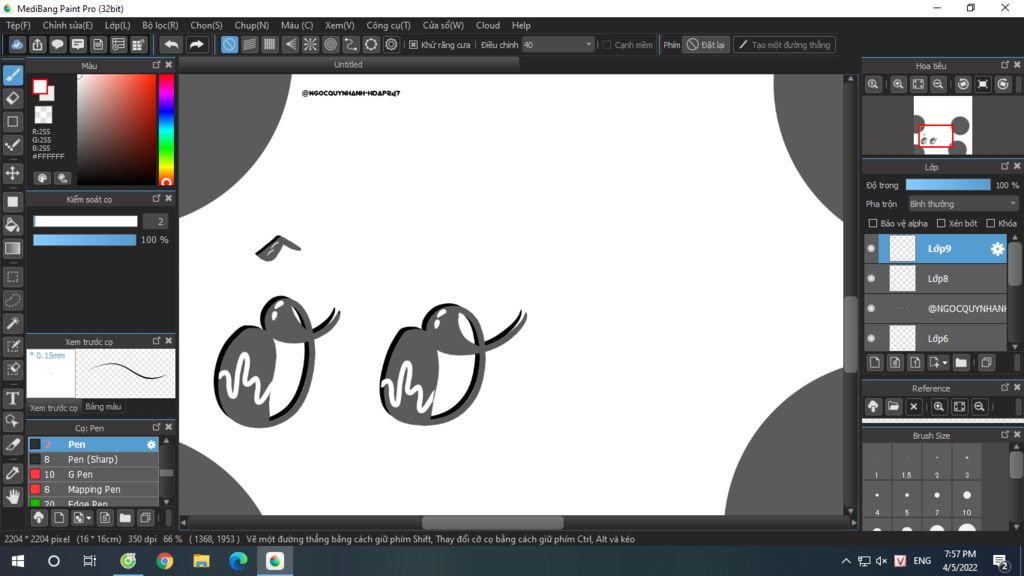Image resolution: width=1024 pixels, height=576 pixels.
Task: Select Mapping Pen brush
Action: (x=93, y=490)
